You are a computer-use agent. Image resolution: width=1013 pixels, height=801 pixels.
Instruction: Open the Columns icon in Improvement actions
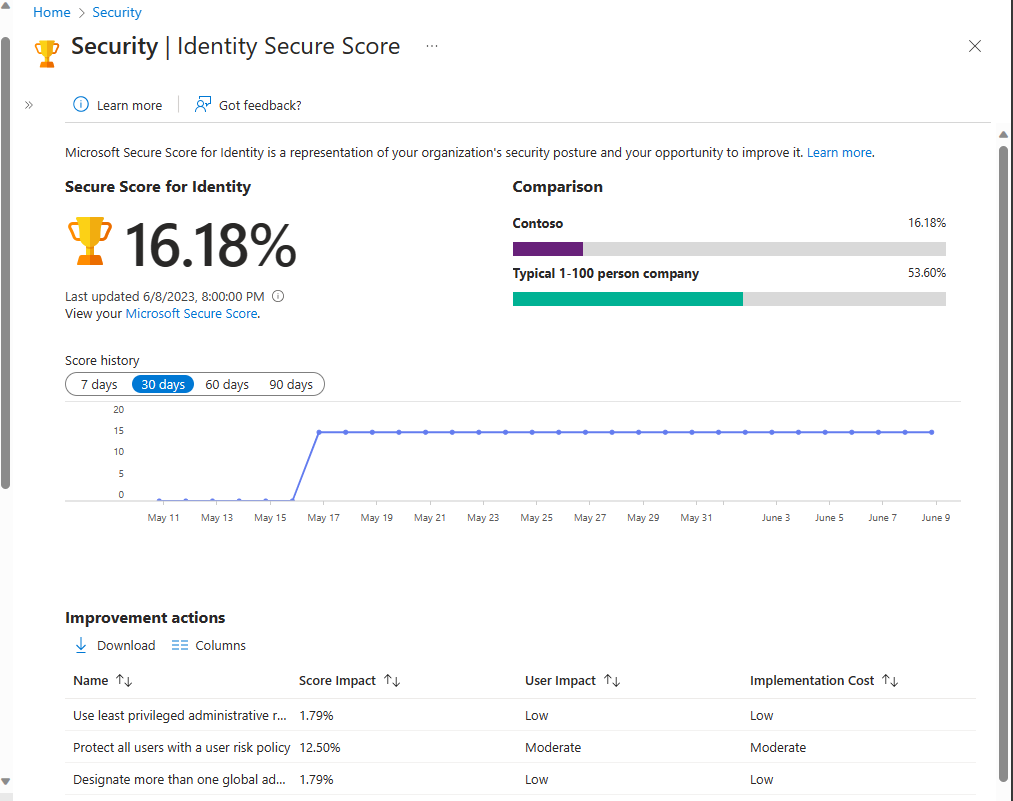point(180,645)
